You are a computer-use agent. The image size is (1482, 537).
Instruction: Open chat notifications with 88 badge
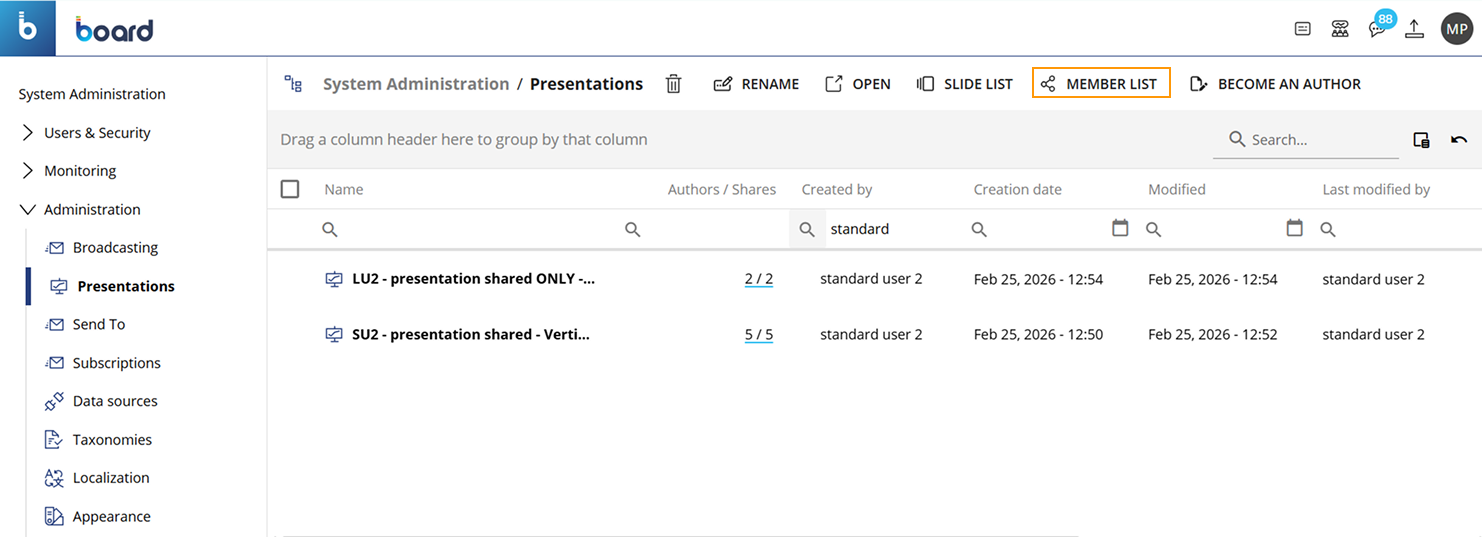[x=1380, y=25]
